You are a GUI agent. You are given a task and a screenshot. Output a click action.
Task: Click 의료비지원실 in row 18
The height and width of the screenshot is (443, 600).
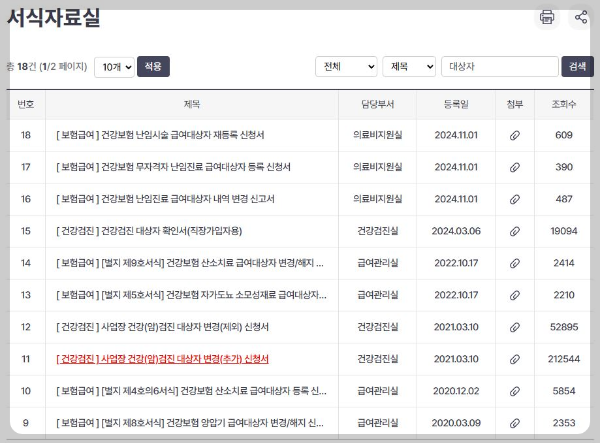pos(377,135)
